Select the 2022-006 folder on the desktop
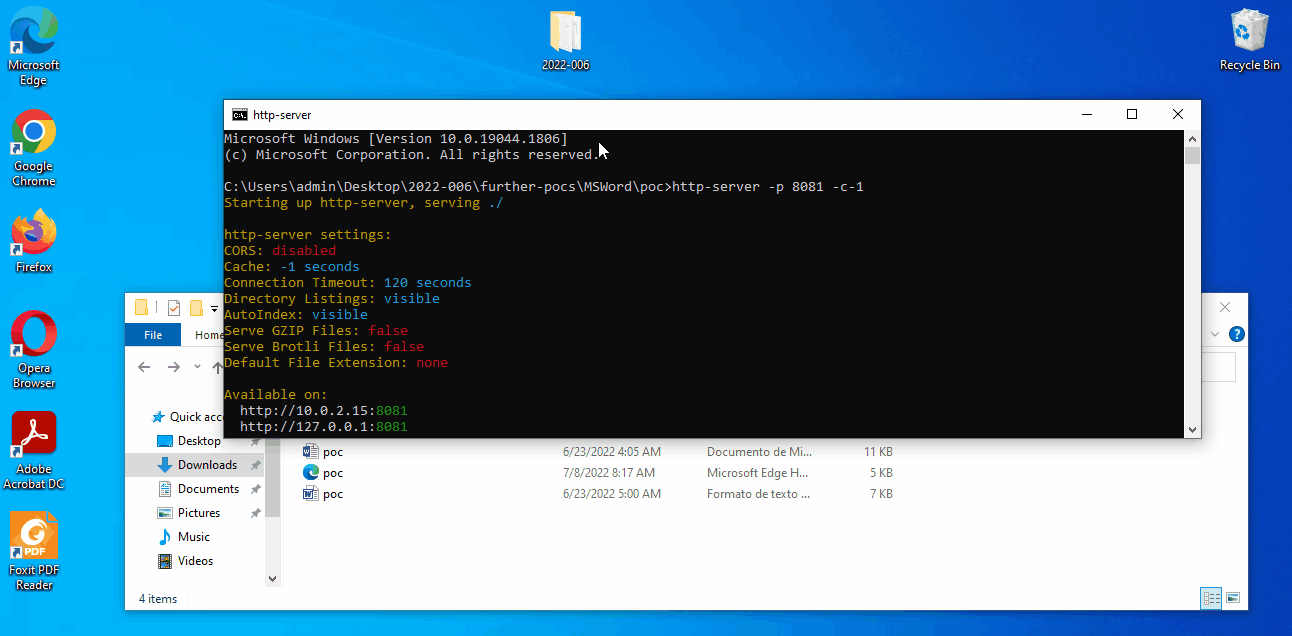The width and height of the screenshot is (1292, 636). tap(565, 41)
